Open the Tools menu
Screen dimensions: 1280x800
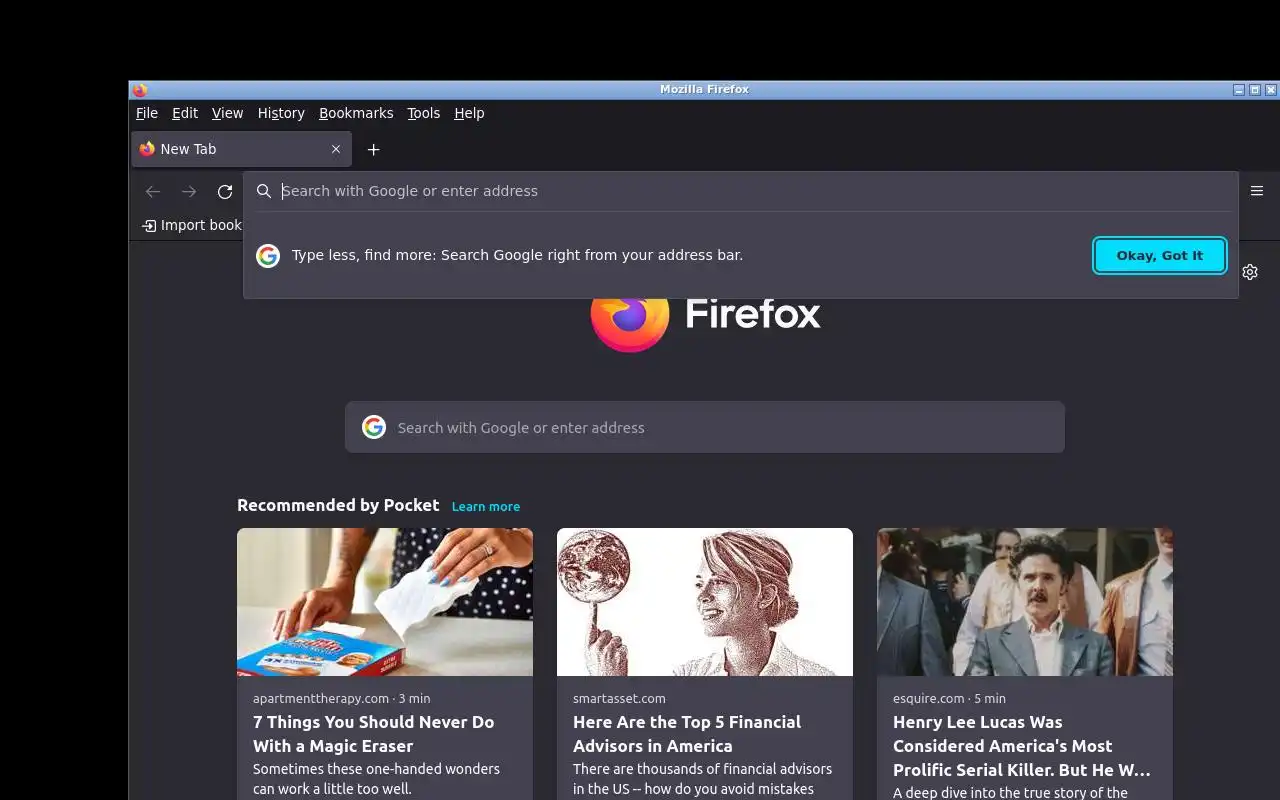pos(423,113)
